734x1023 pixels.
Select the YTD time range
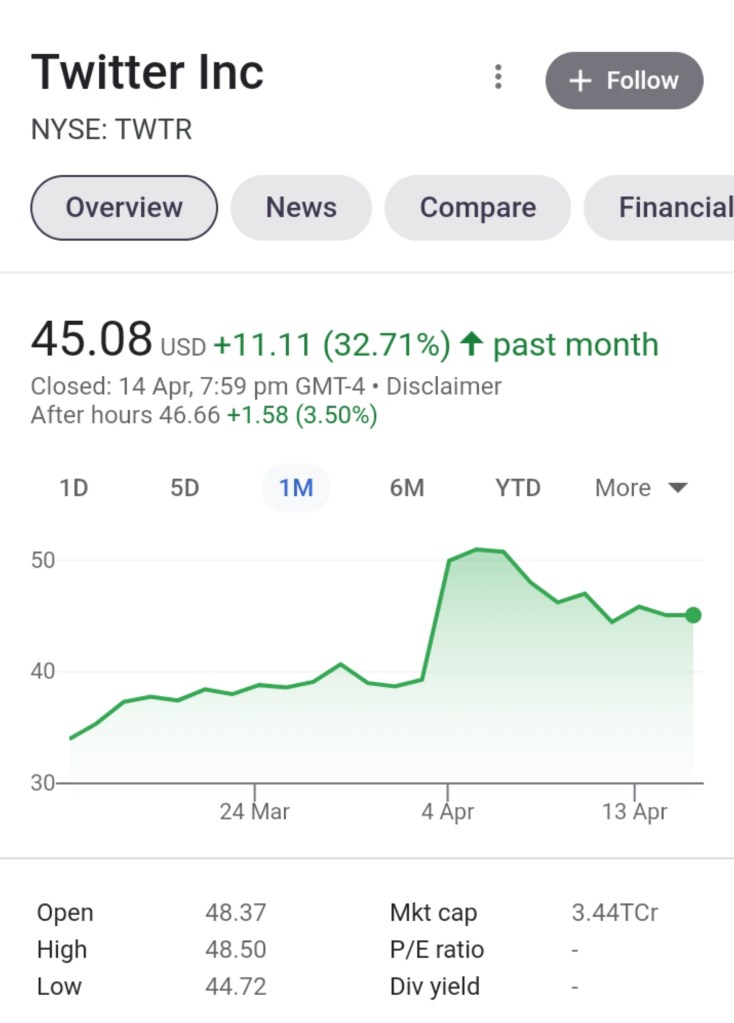[x=518, y=488]
